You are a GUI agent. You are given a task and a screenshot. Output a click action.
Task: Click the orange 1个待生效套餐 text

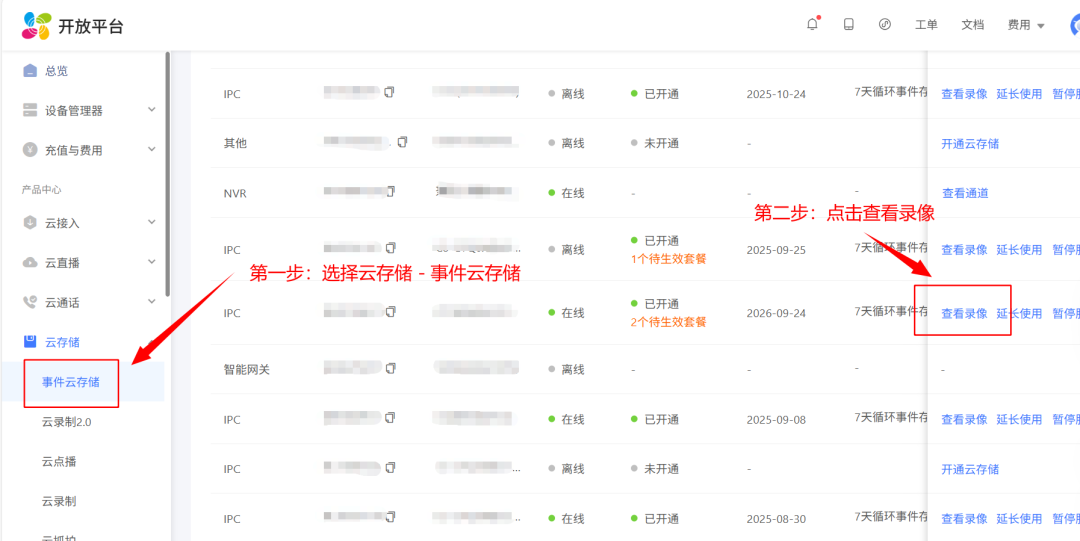click(x=668, y=260)
